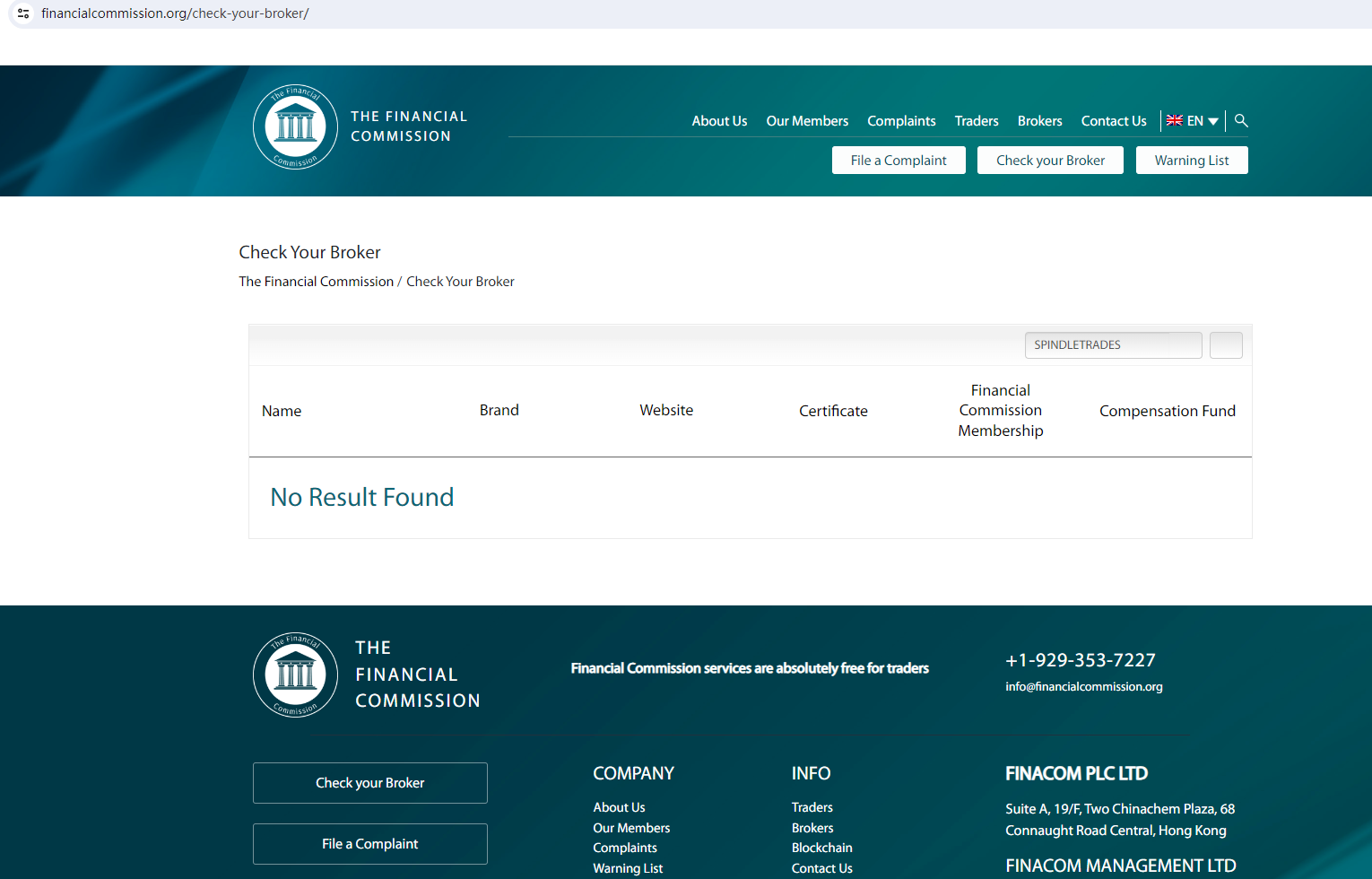This screenshot has height=879, width=1372.
Task: Click the footer Check your Broker button
Action: coord(370,783)
